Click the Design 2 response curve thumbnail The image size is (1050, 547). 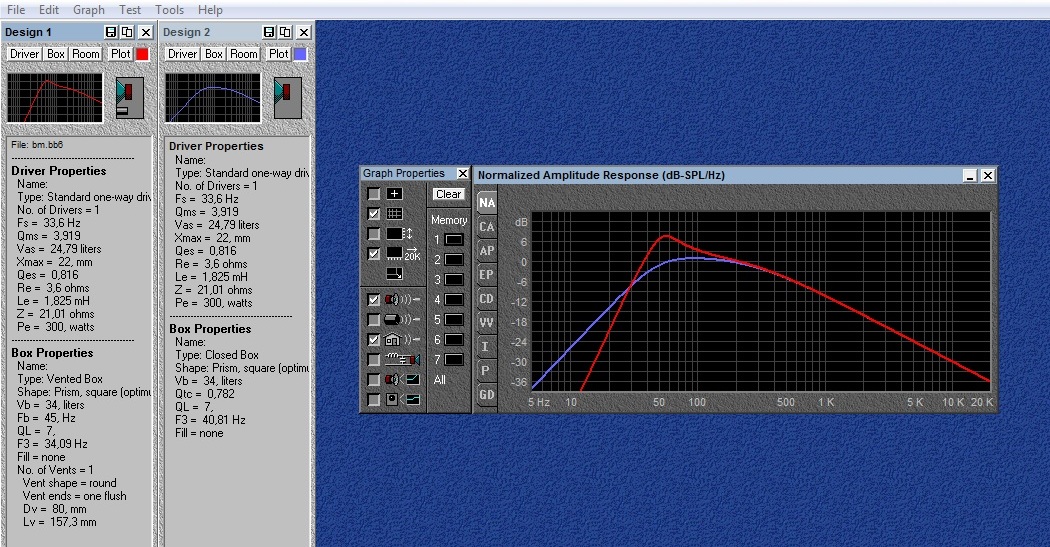213,97
